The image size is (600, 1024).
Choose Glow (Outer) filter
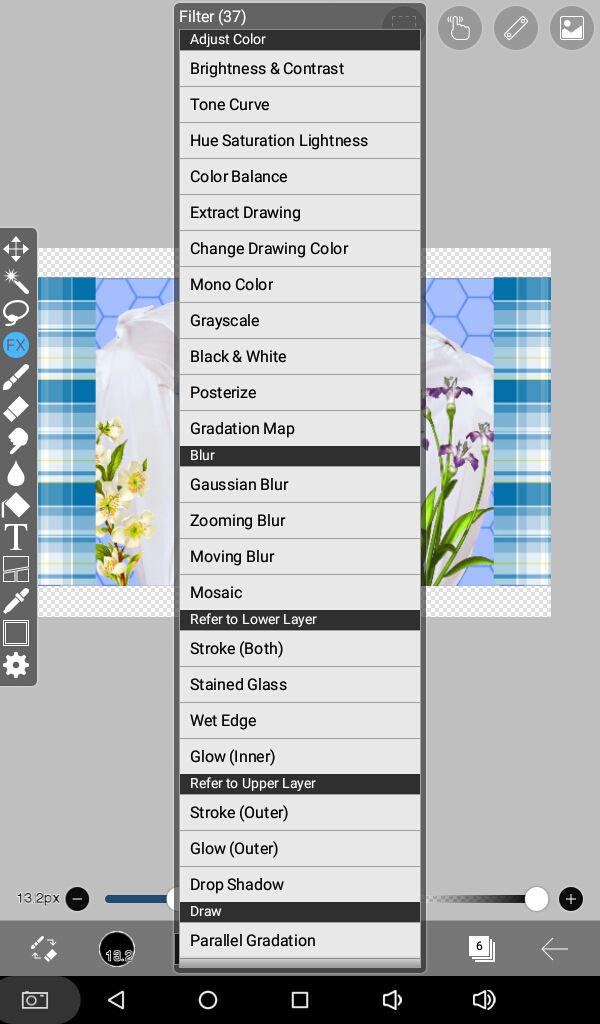pos(300,848)
